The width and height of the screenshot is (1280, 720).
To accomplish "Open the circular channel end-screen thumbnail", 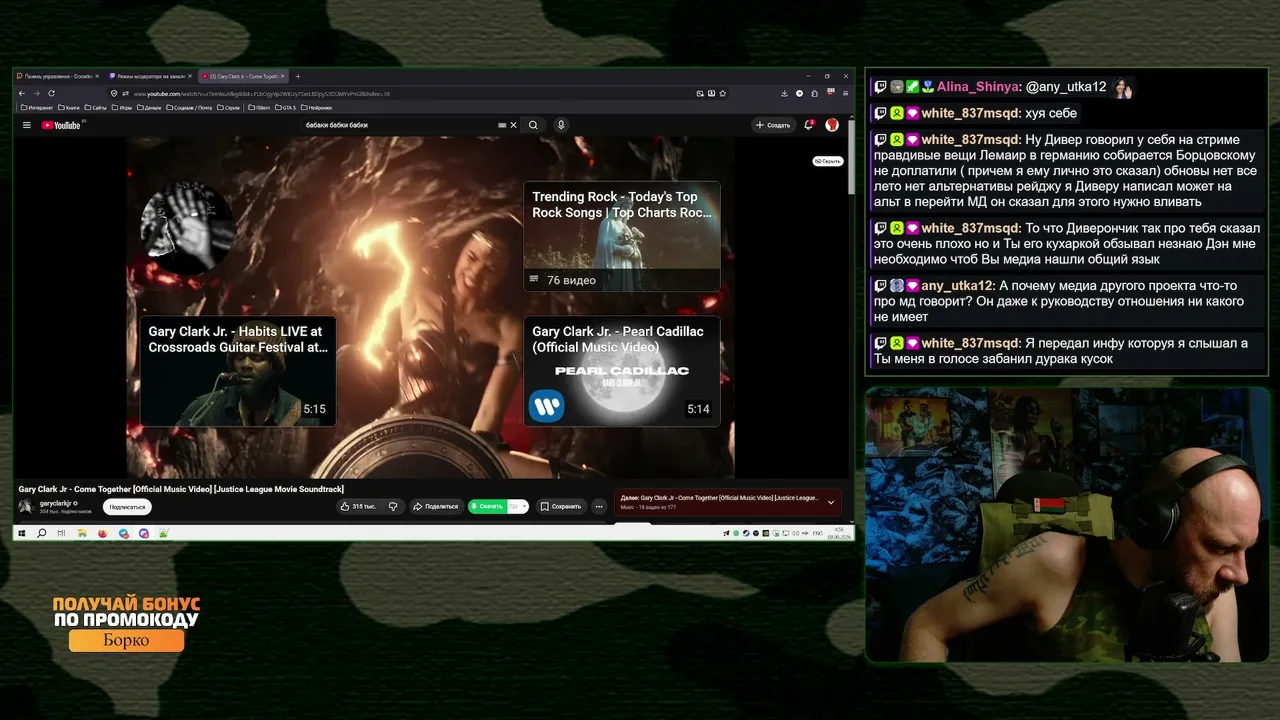I will pyautogui.click(x=188, y=226).
